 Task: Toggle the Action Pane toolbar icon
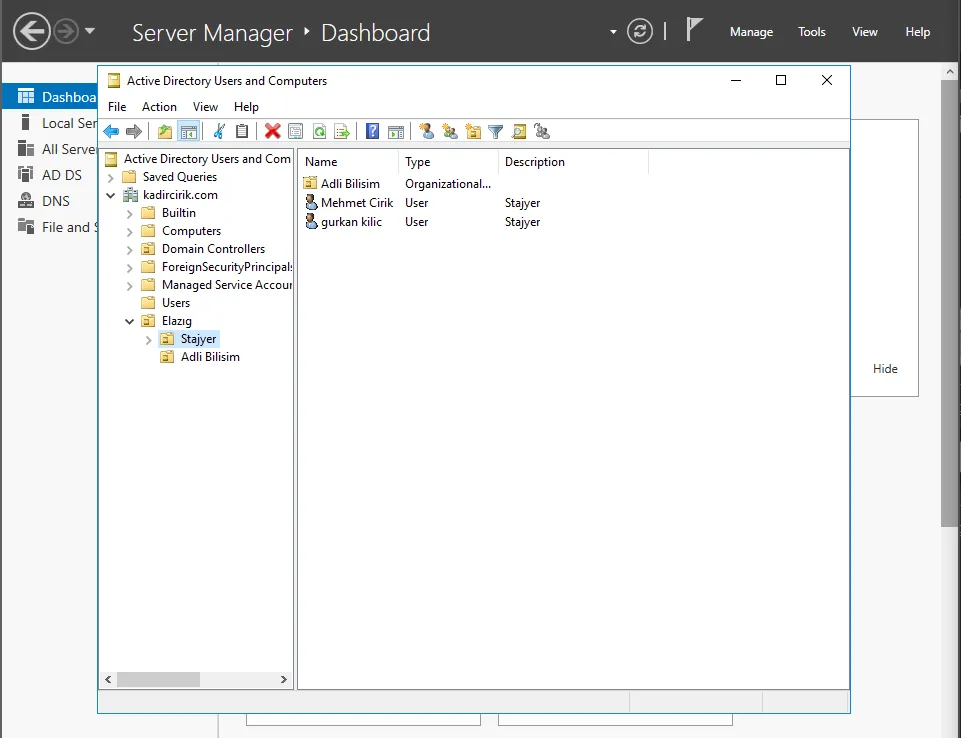click(x=396, y=131)
